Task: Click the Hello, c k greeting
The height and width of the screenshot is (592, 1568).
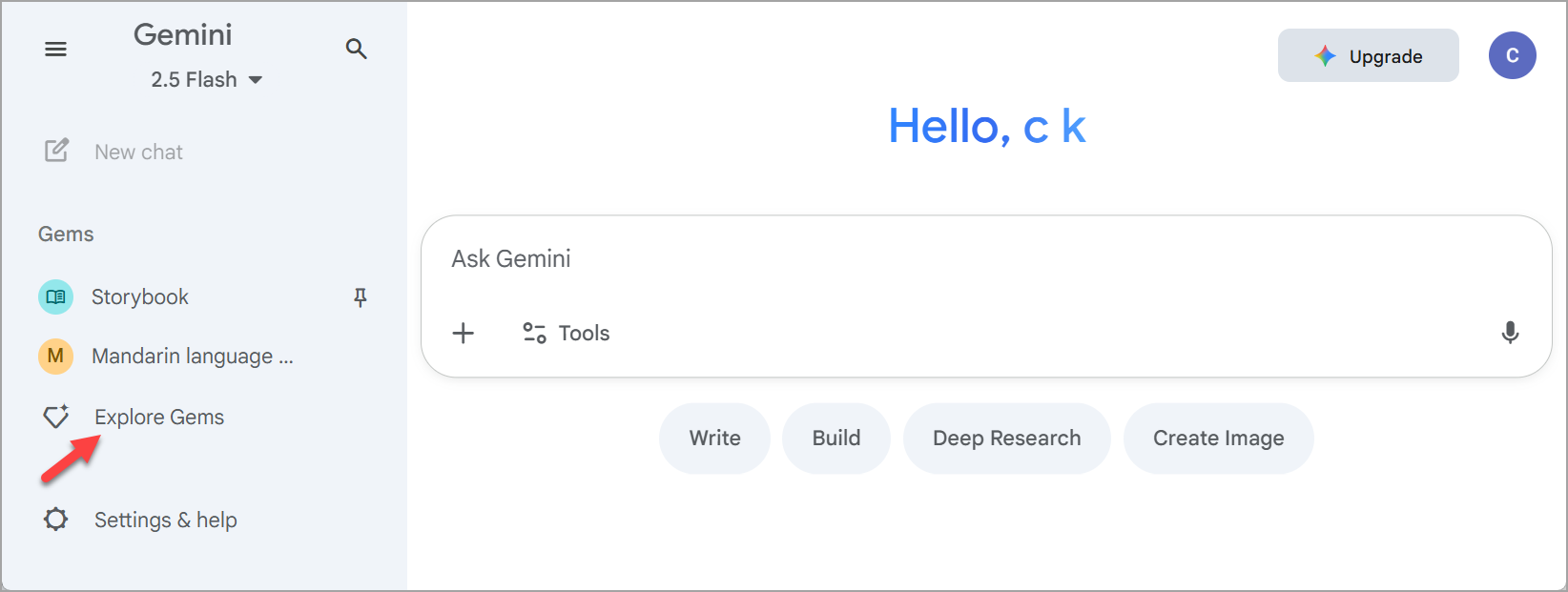Action: coord(987,126)
